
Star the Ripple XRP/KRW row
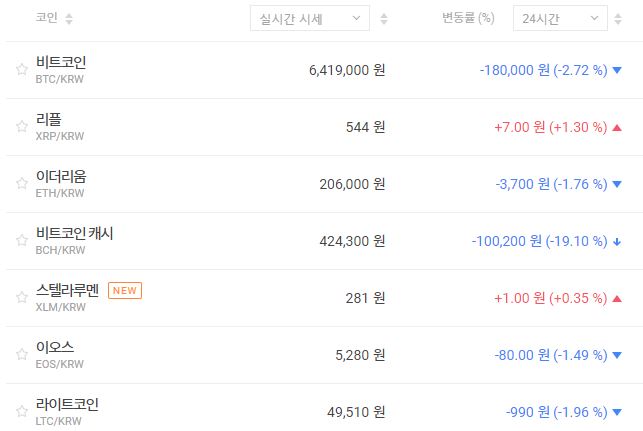point(21,127)
